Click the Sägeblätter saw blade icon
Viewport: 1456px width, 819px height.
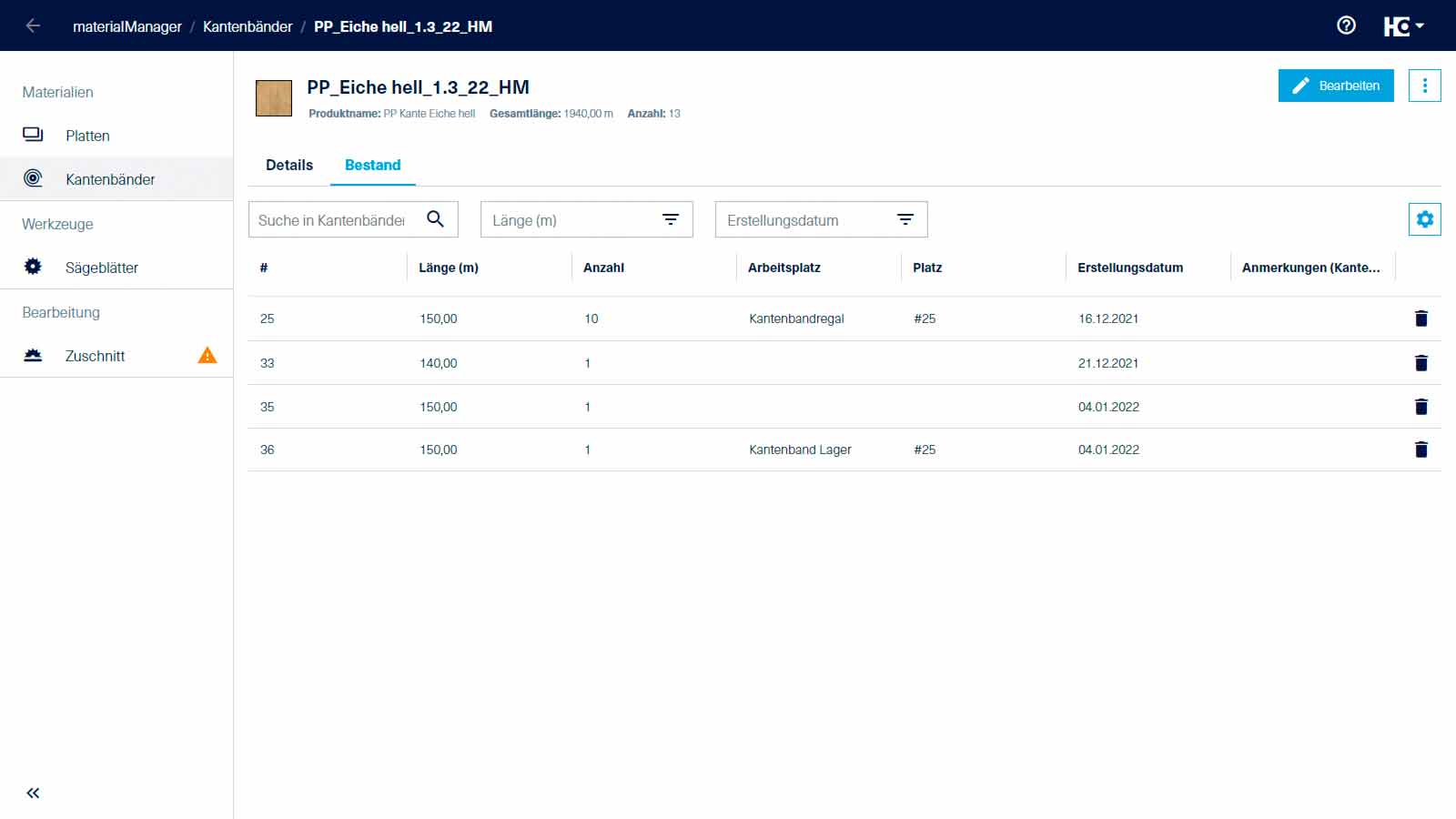(x=33, y=267)
